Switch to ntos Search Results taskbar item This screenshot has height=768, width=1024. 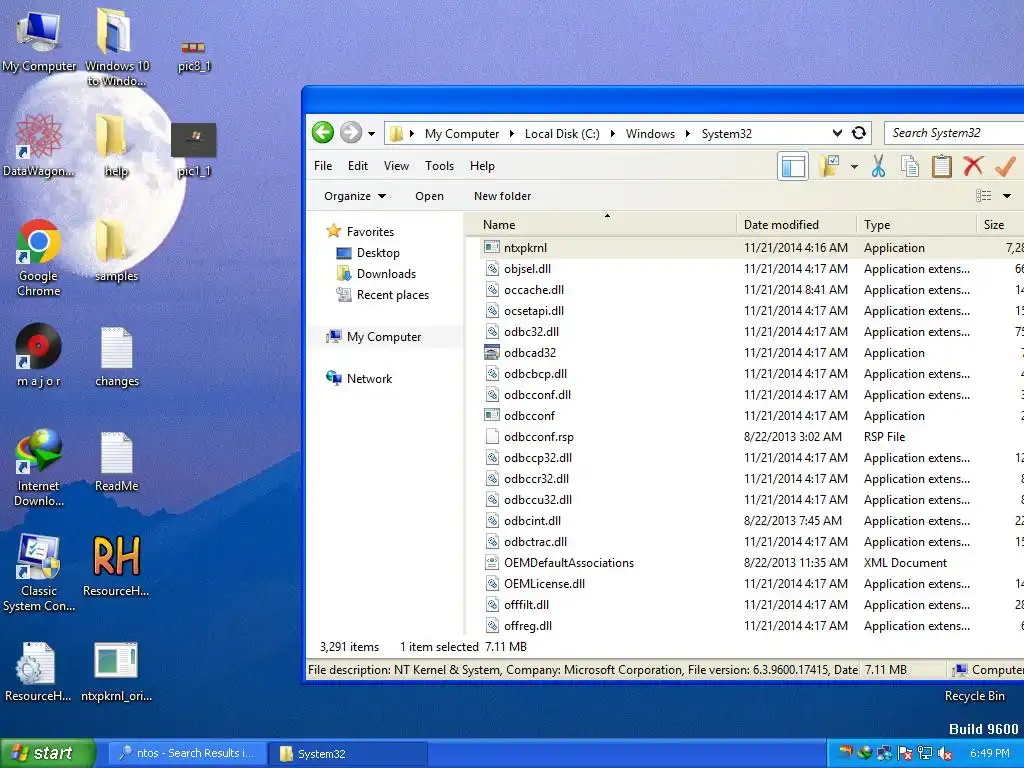click(186, 753)
